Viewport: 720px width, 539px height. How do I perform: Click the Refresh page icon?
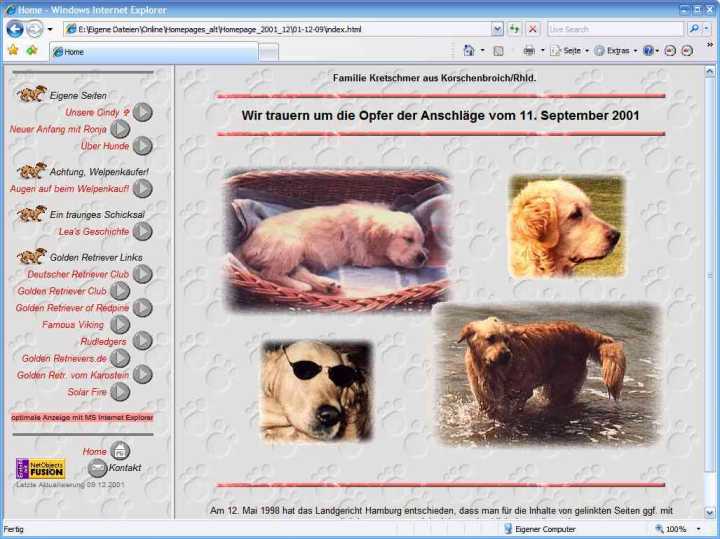[x=514, y=29]
